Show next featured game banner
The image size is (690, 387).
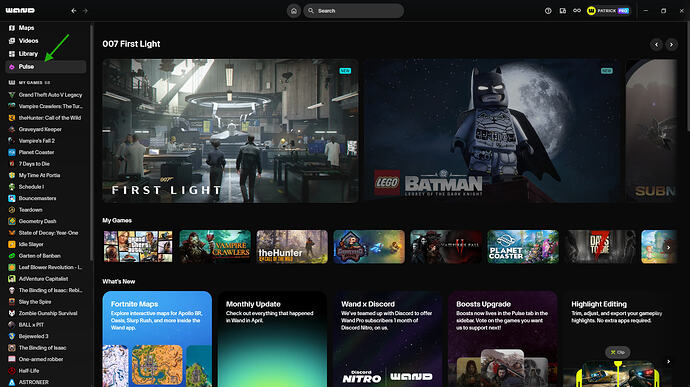(671, 44)
